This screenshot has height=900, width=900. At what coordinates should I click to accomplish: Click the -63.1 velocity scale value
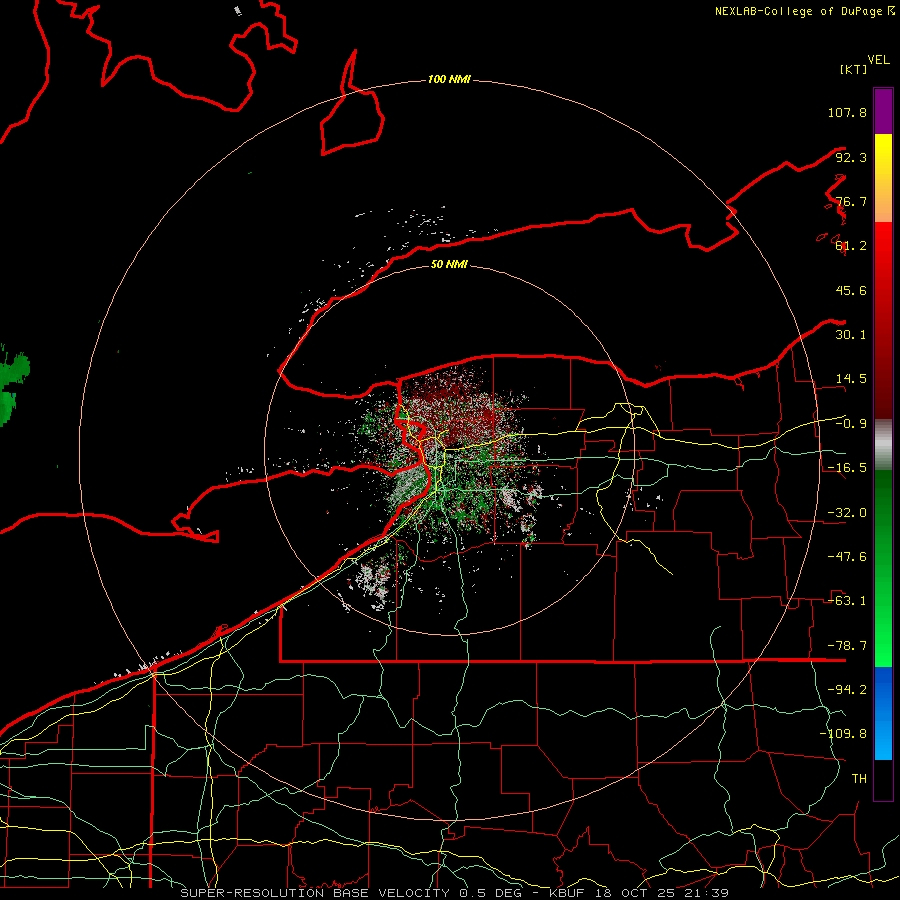coord(847,601)
